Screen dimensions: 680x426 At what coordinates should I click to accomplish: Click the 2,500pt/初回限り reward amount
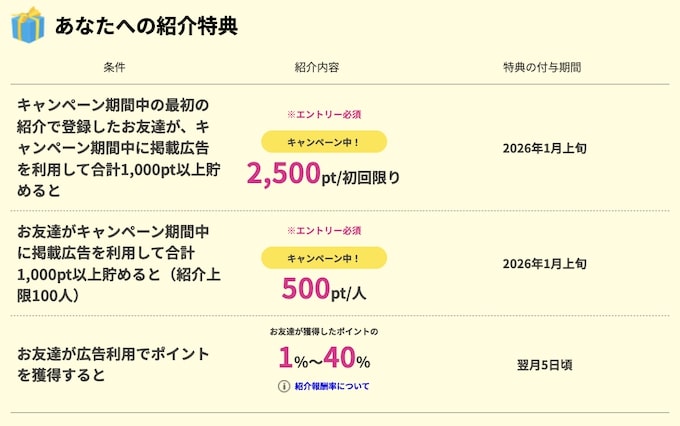(x=323, y=176)
